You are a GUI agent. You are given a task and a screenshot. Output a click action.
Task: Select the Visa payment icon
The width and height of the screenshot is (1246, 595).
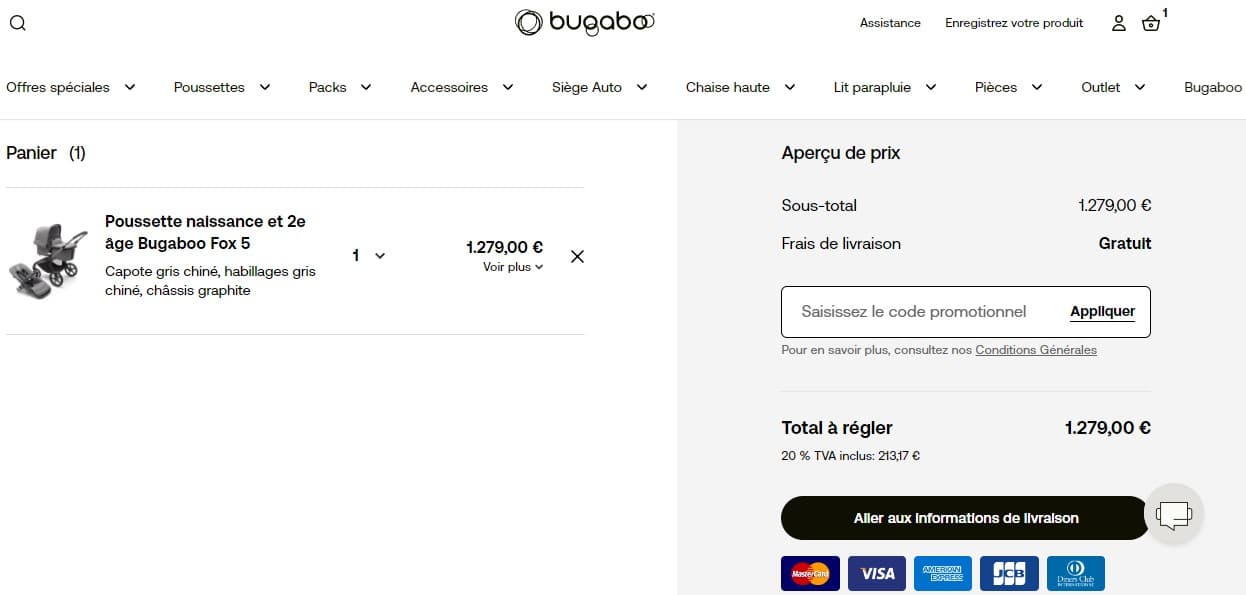(877, 573)
